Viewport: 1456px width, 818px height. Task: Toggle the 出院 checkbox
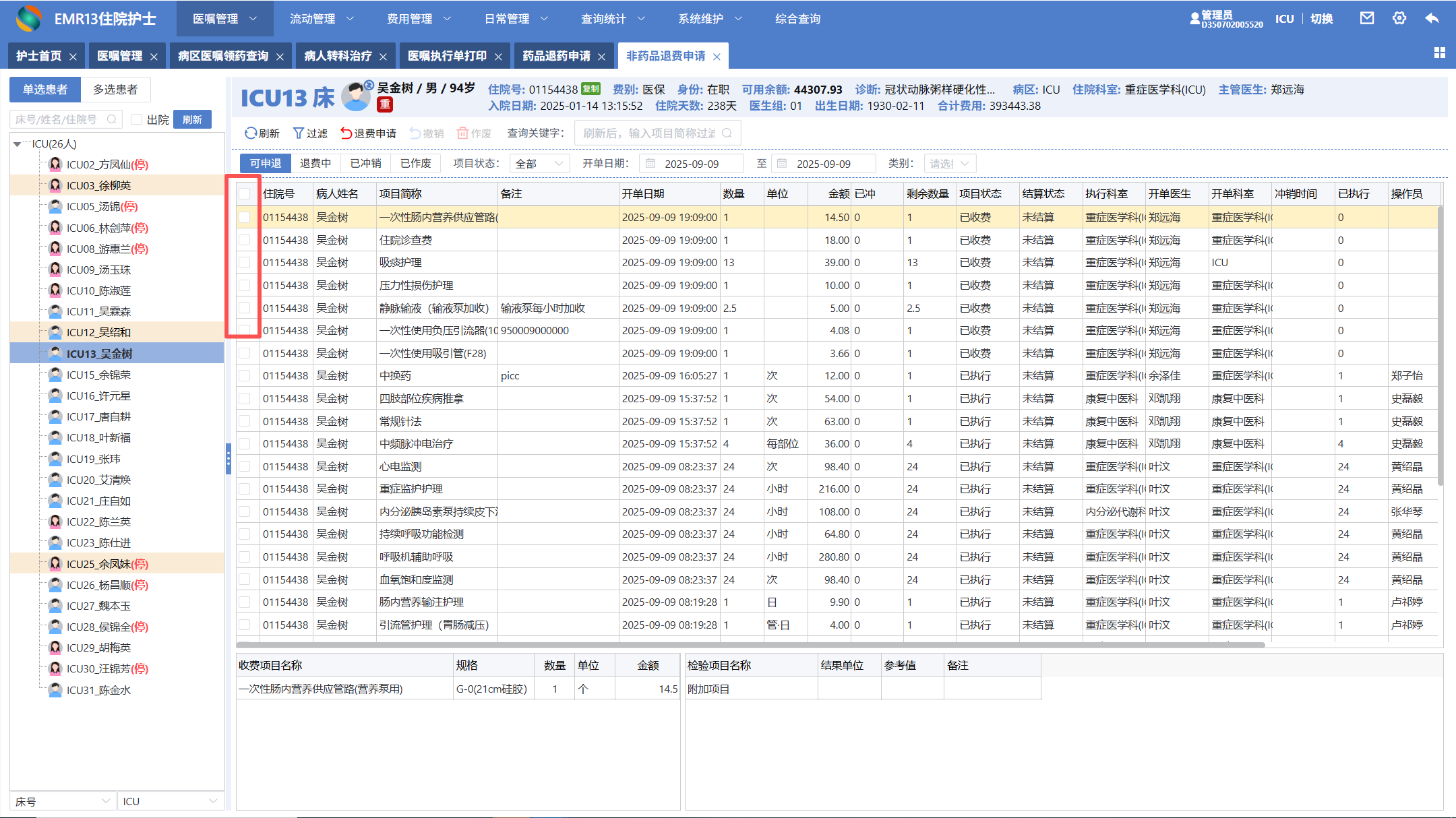coord(137,119)
